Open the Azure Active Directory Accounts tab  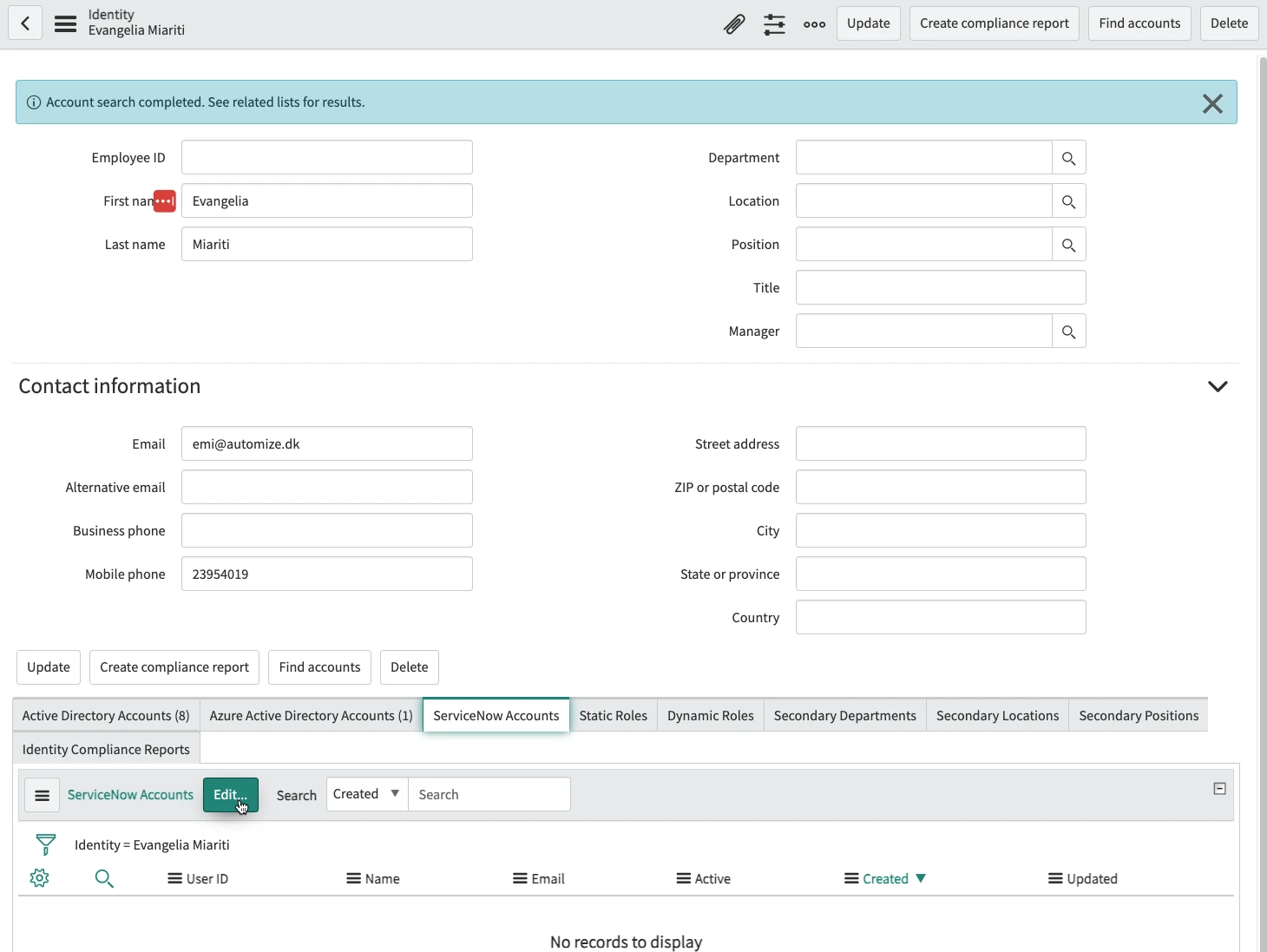[x=310, y=715]
